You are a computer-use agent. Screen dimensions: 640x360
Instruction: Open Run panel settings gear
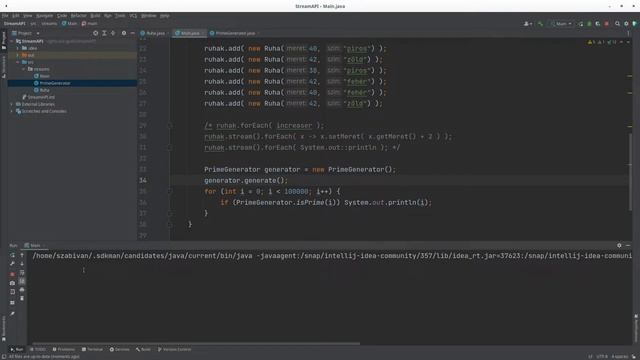[619, 245]
